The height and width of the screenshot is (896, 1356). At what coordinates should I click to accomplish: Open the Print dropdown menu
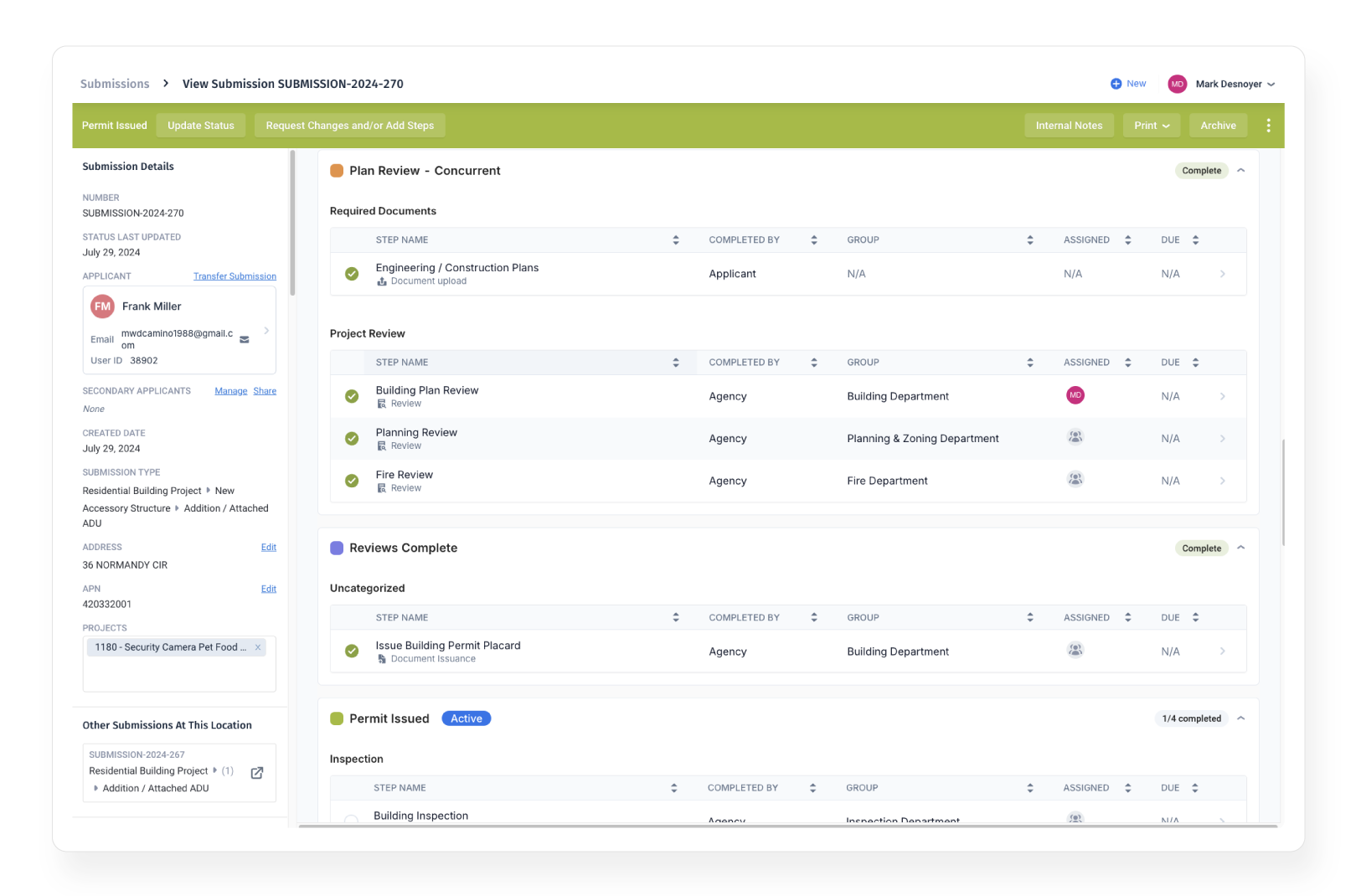coord(1151,126)
